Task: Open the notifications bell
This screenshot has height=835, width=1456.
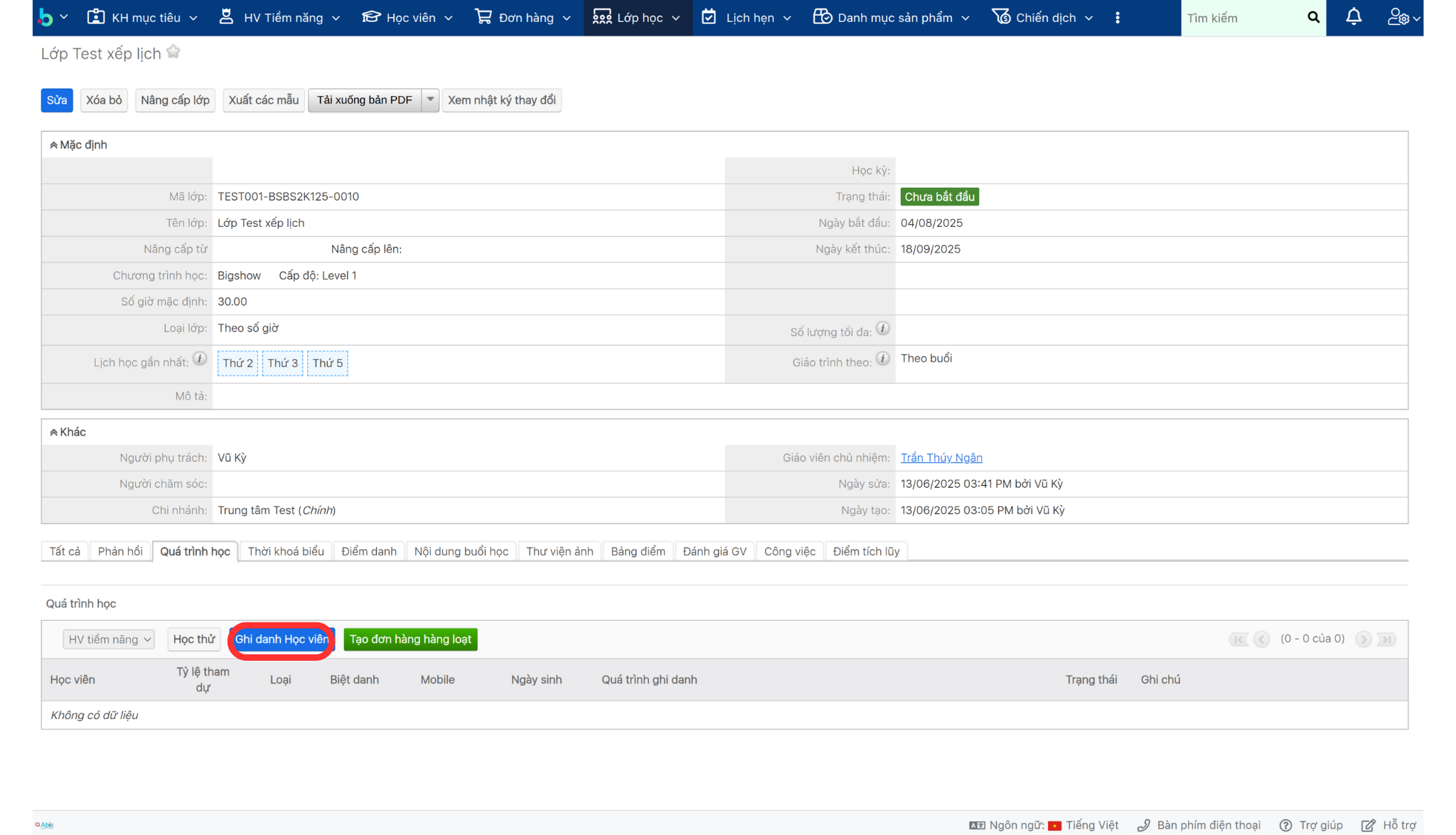Action: coord(1354,17)
